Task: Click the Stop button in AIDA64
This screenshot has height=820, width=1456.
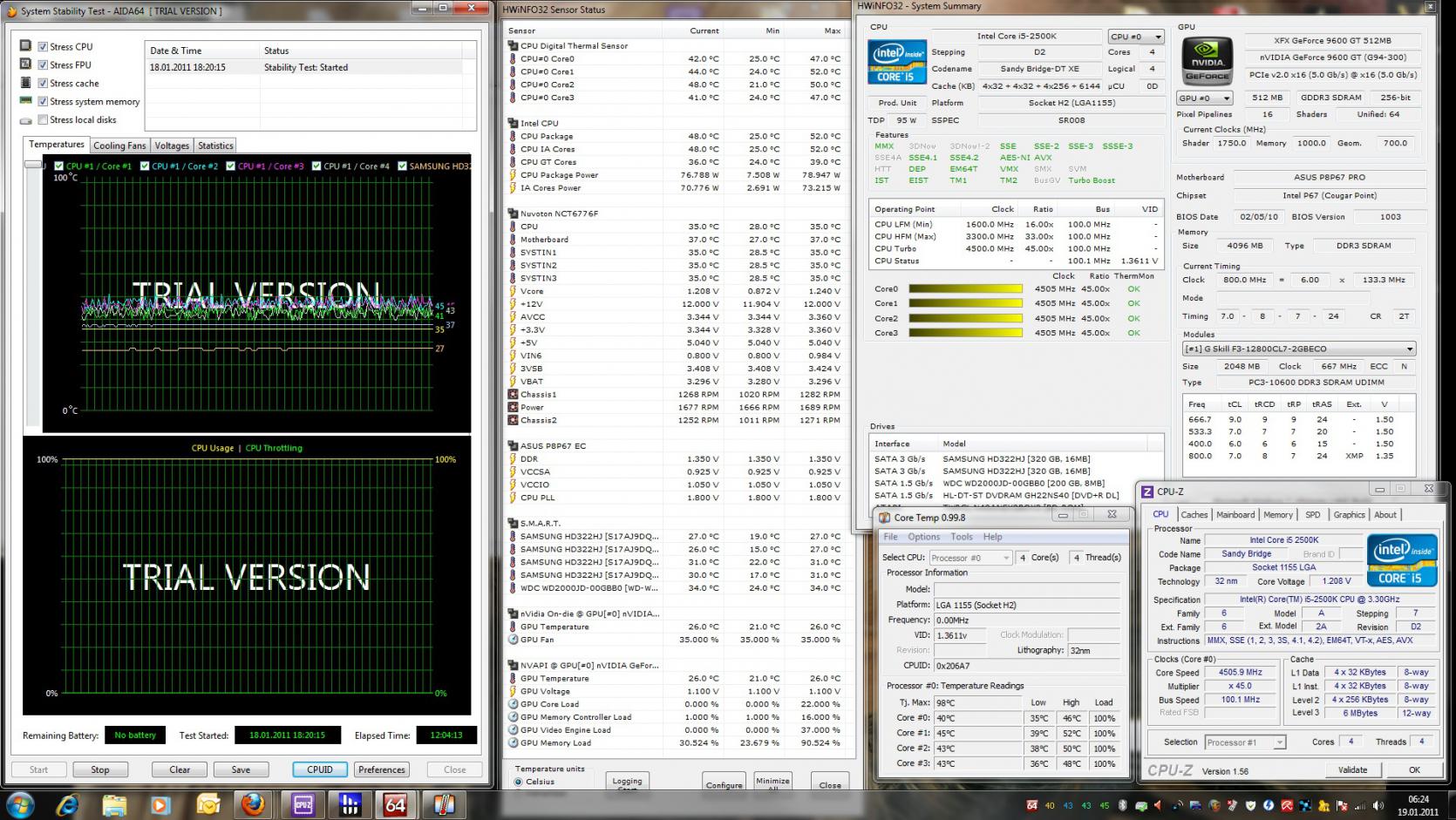Action: (x=100, y=769)
